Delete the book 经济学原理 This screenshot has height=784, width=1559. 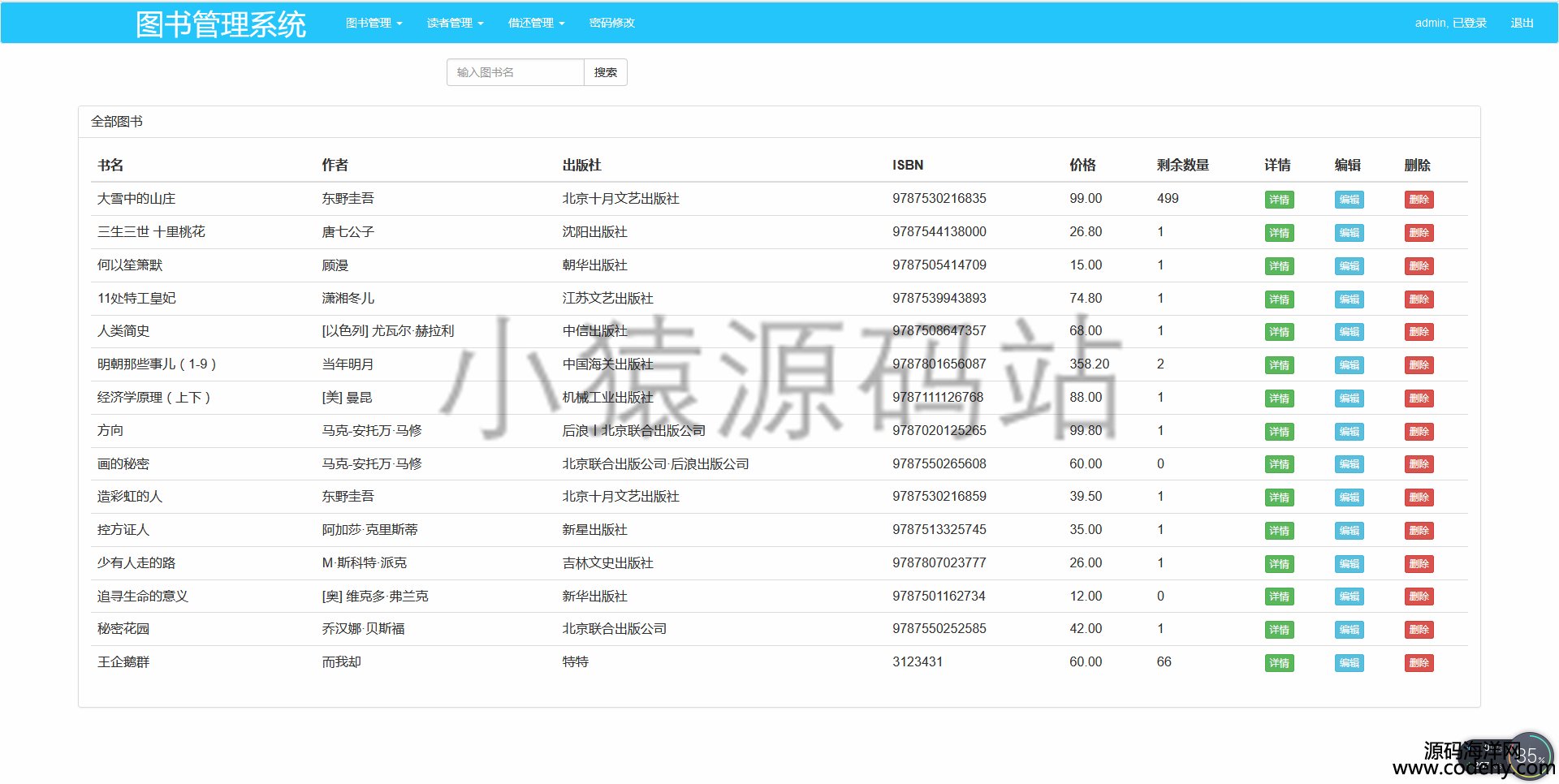pos(1419,398)
